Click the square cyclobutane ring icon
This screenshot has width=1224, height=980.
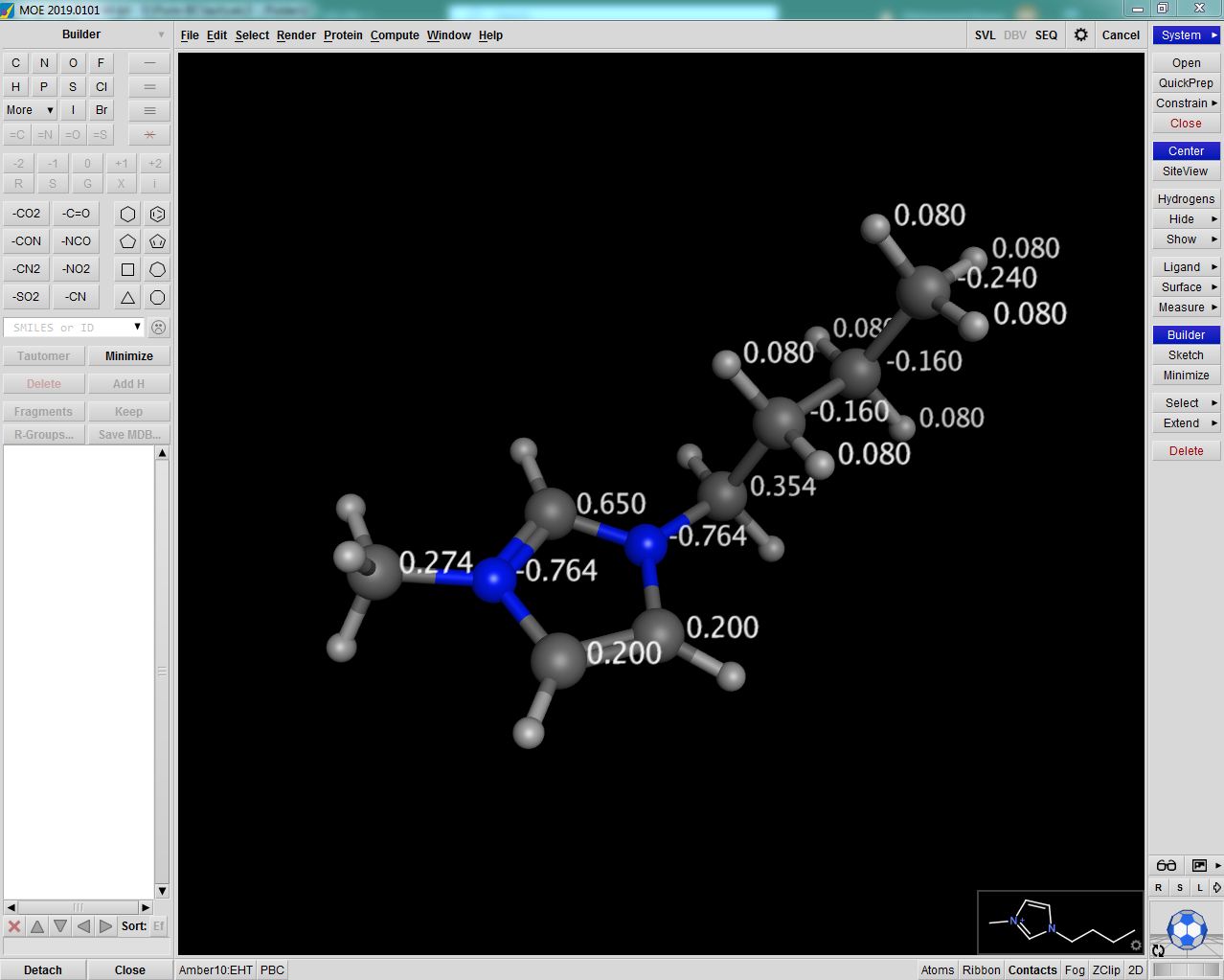[127, 269]
